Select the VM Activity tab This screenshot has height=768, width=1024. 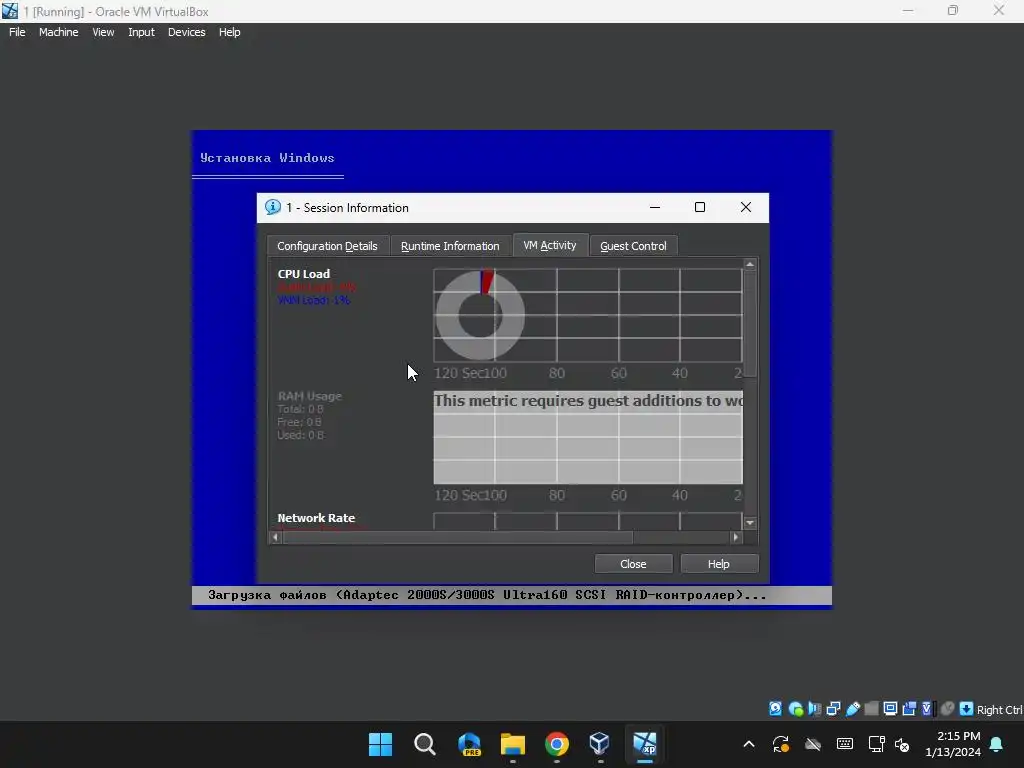[550, 245]
